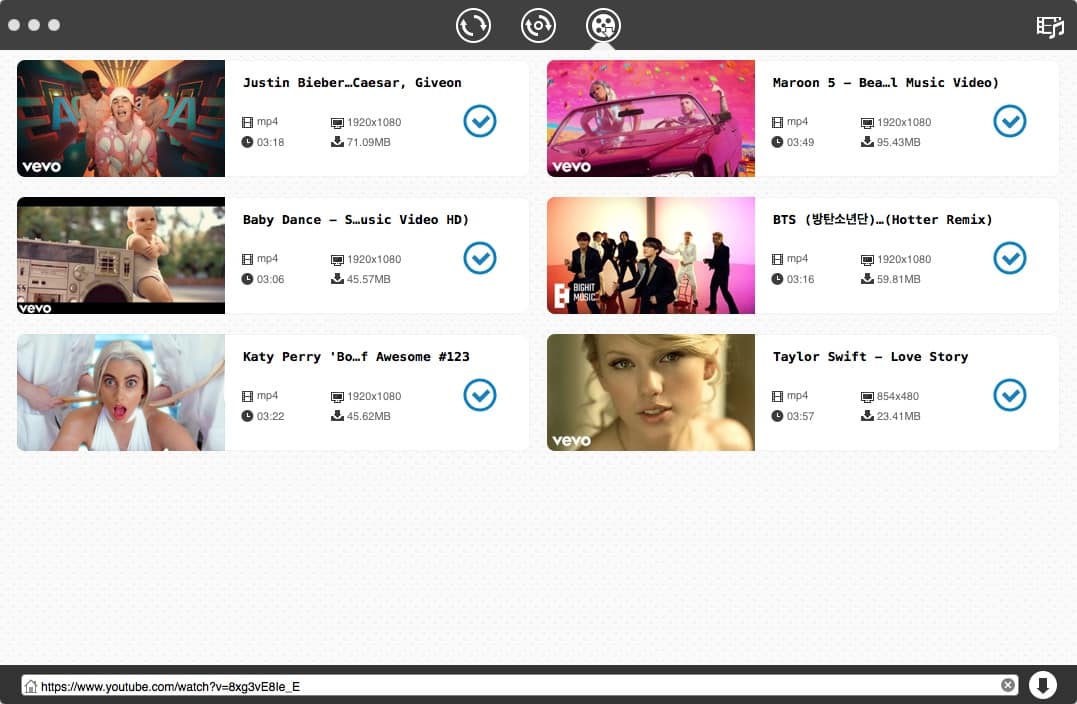Open the Katy Perry video thumbnail
The image size is (1077, 704).
click(121, 392)
